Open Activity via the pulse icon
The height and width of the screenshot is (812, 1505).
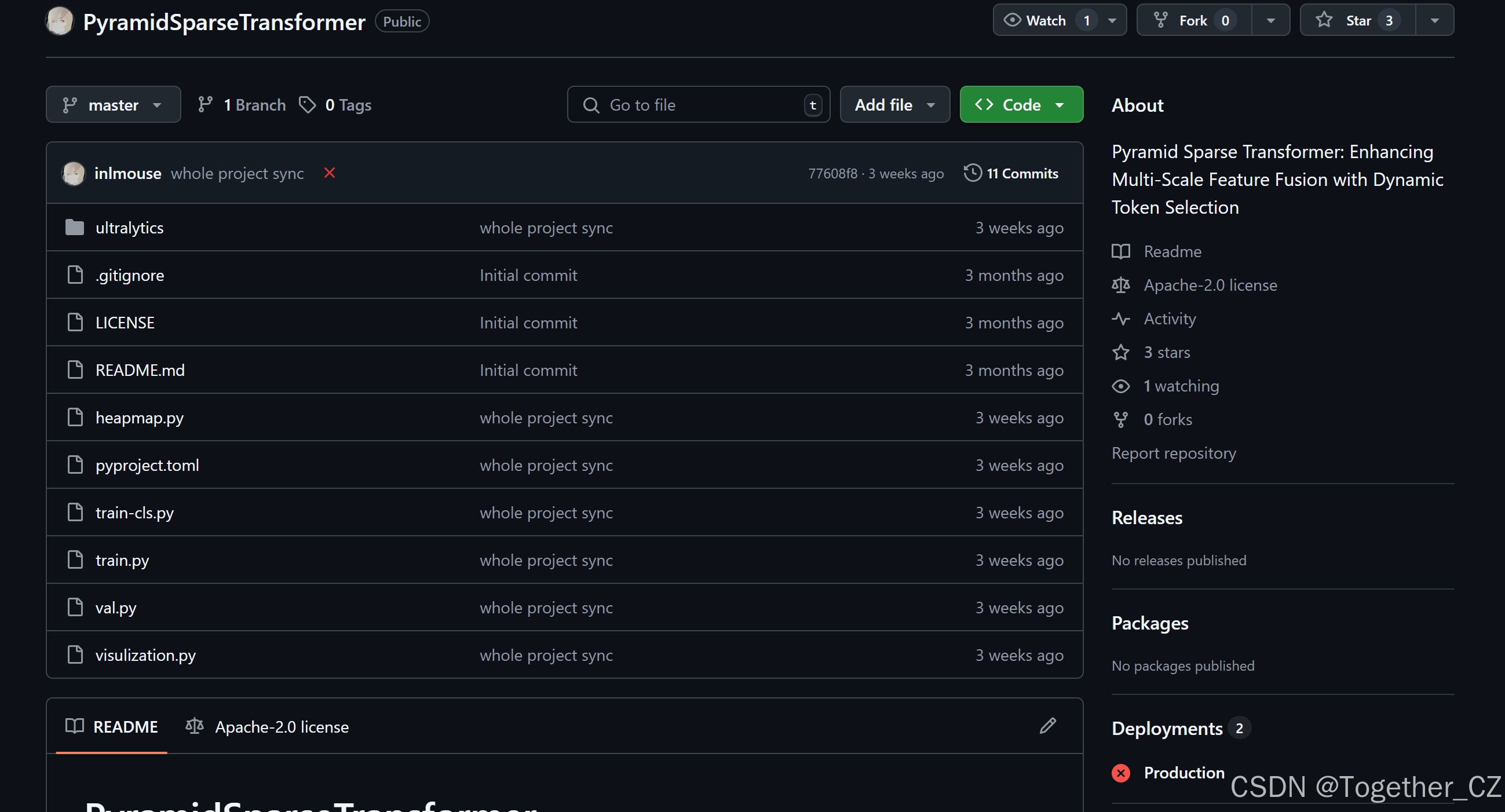1121,319
